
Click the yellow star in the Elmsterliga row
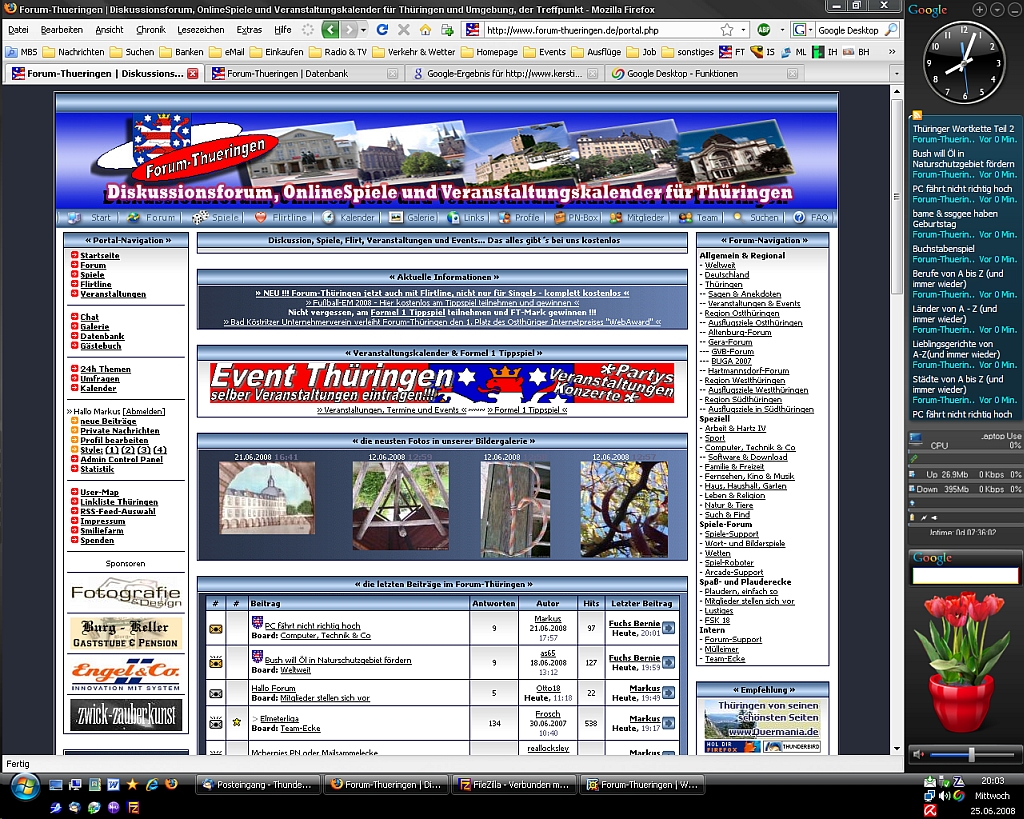[236, 722]
